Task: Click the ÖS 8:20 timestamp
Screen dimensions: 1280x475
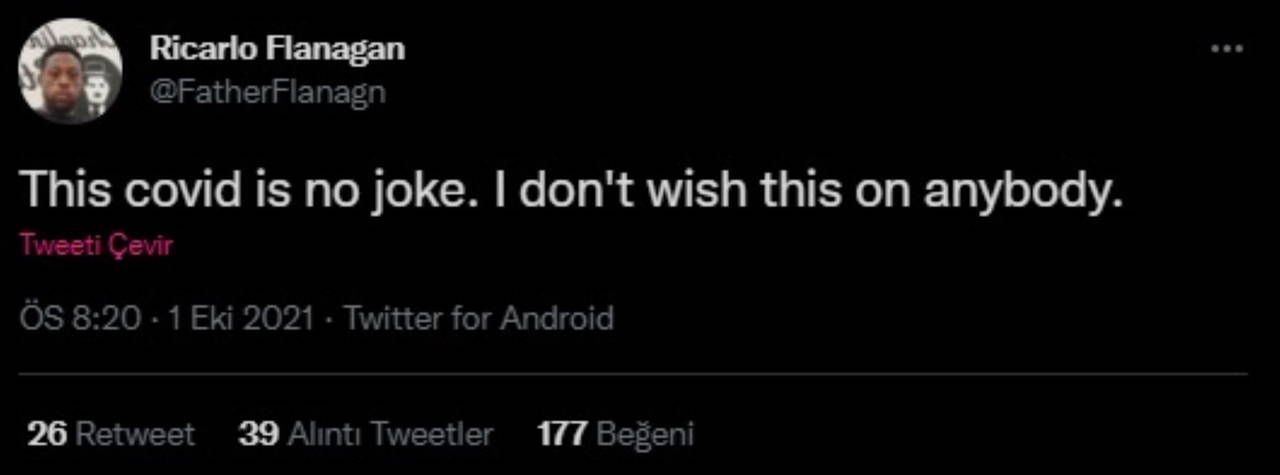Action: pyautogui.click(x=78, y=319)
